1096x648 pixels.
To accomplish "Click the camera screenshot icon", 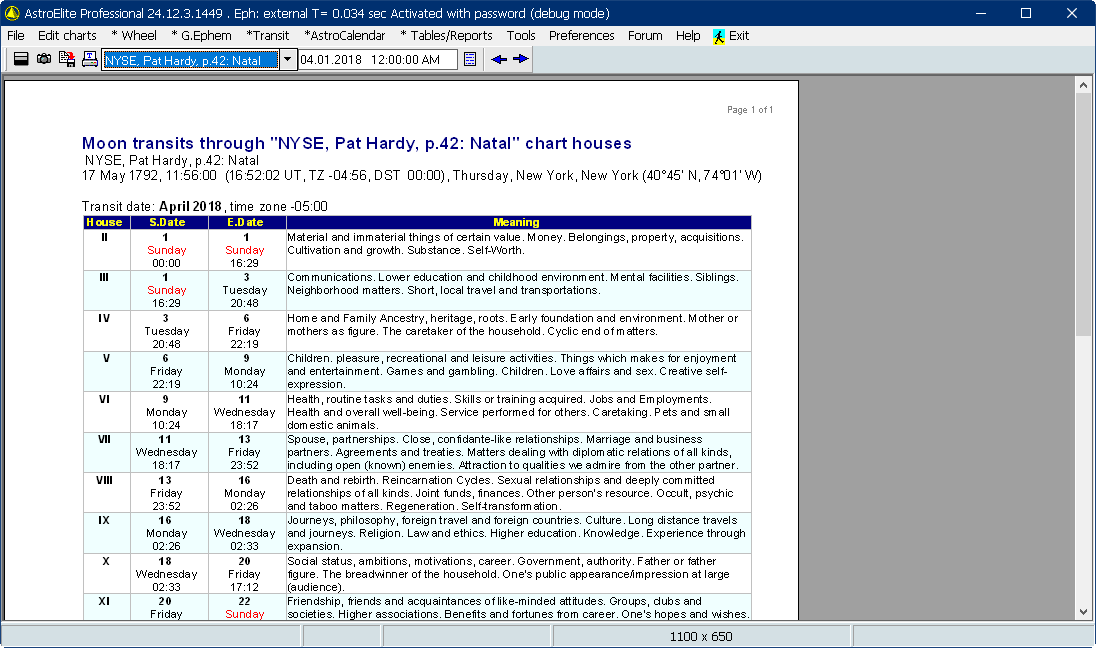I will click(x=44, y=59).
